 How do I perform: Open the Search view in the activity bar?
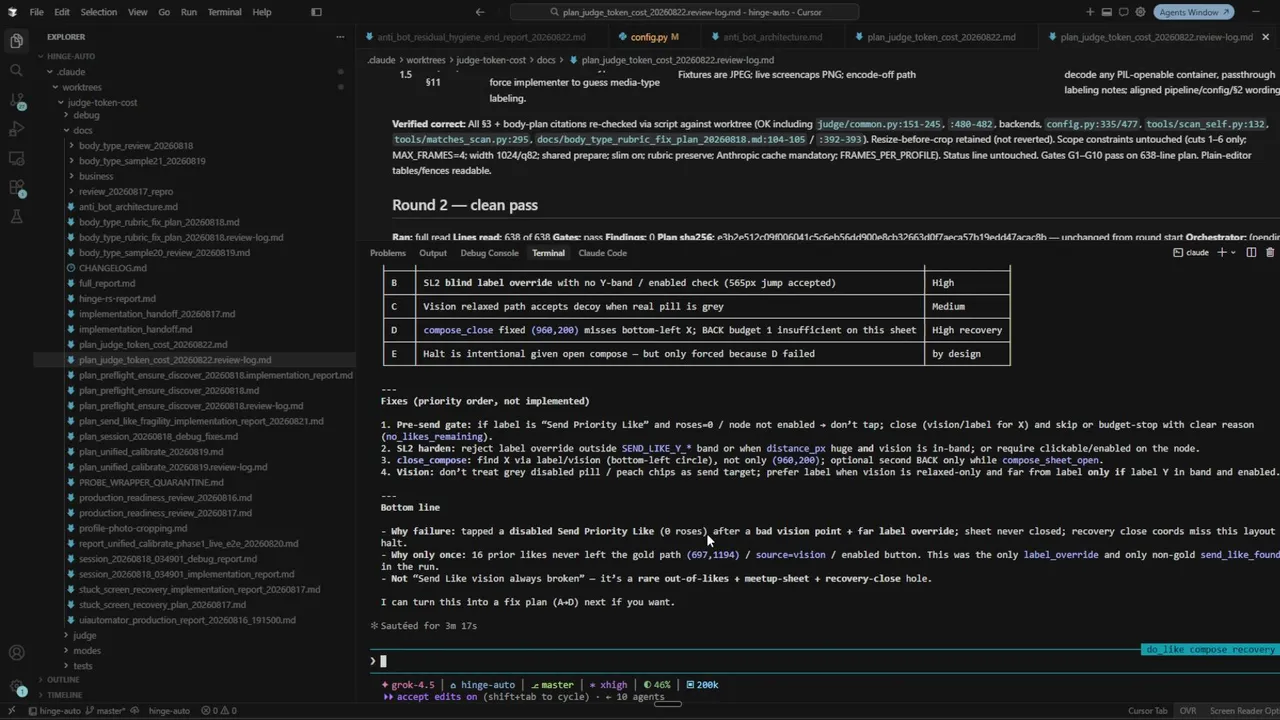coord(16,70)
